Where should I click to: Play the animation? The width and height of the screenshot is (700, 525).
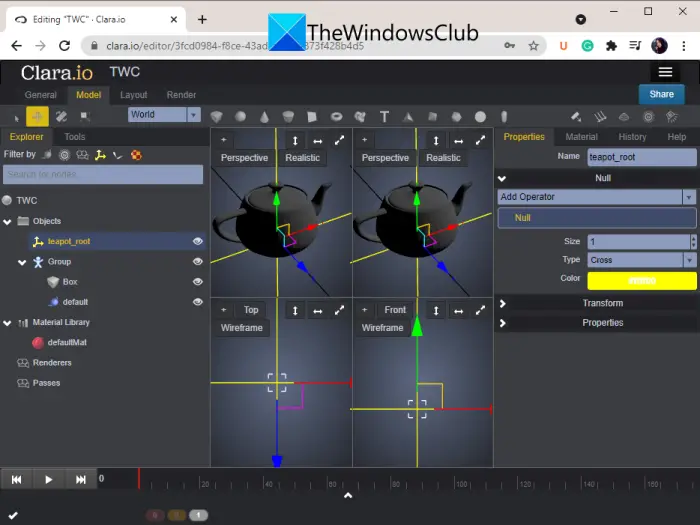49,479
